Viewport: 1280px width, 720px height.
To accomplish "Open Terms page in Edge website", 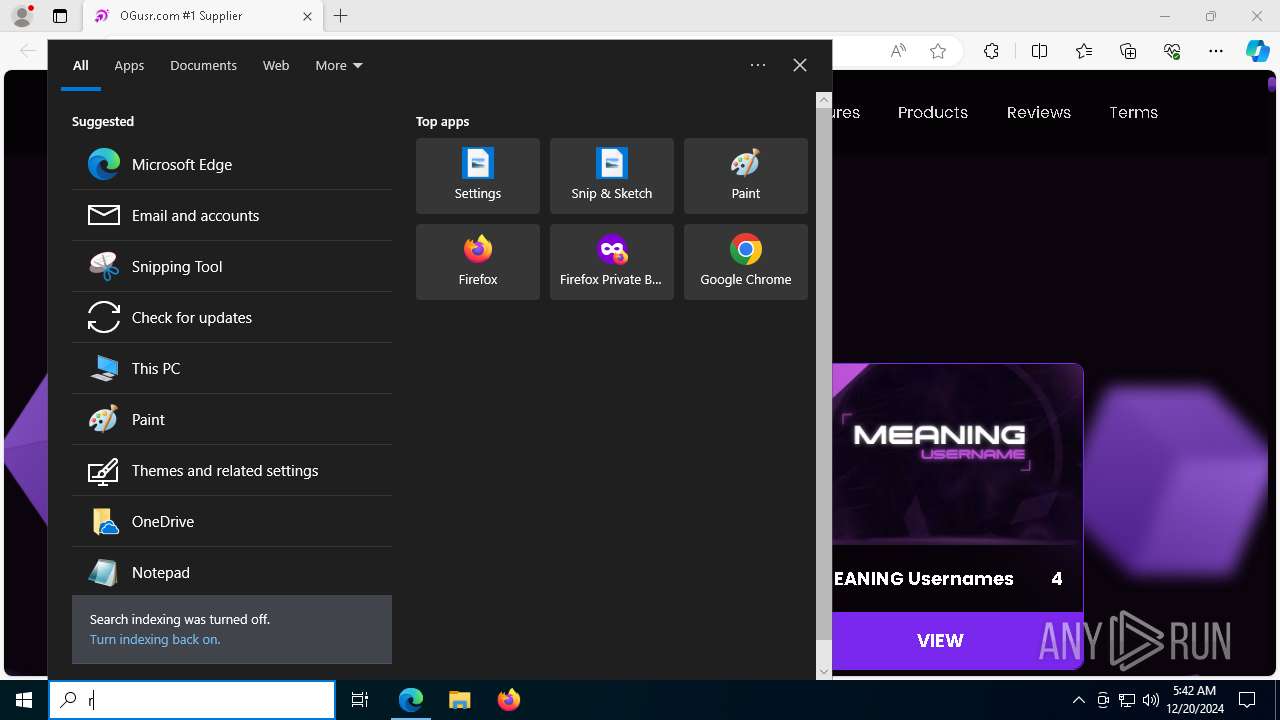I will point(1133,112).
